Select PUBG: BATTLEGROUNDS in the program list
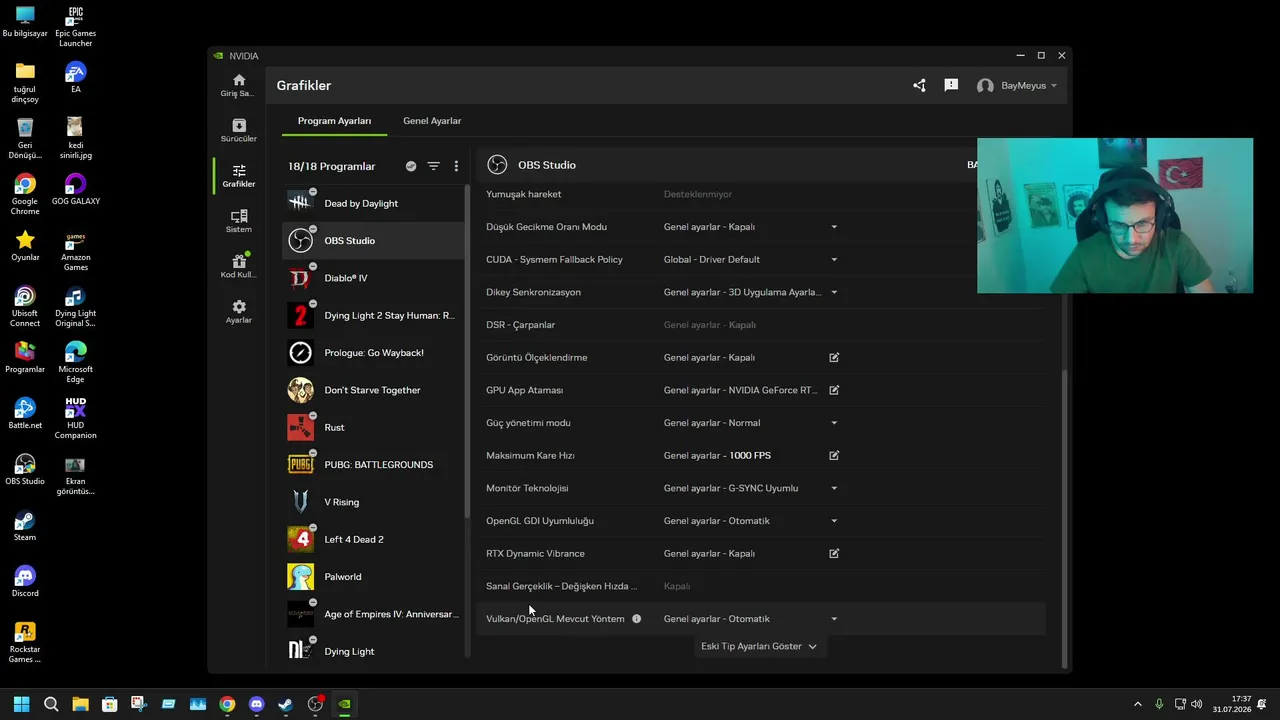 [x=373, y=465]
